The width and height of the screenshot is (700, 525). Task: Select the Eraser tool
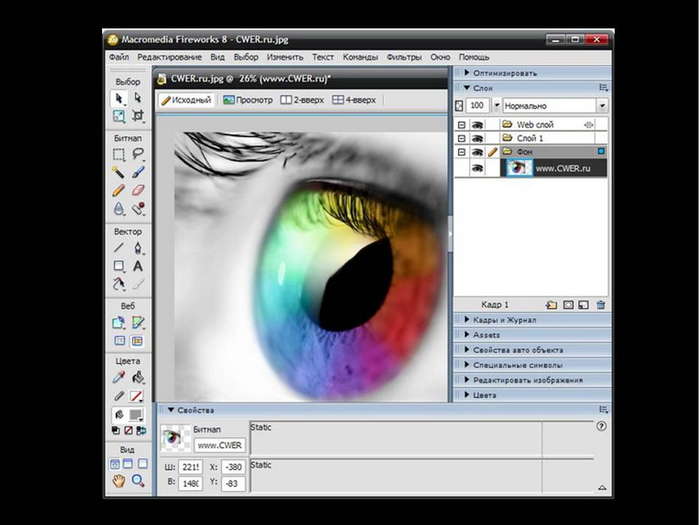(138, 190)
